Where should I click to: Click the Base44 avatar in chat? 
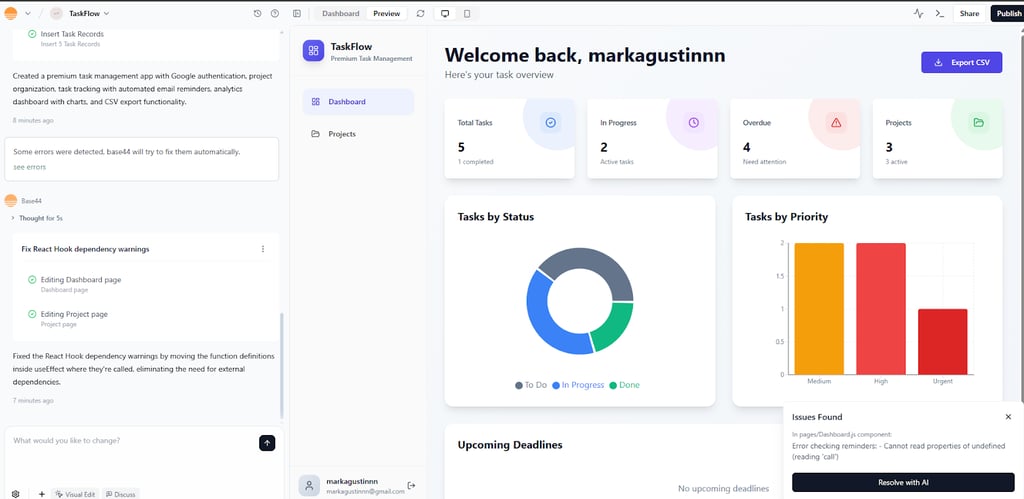(10, 201)
